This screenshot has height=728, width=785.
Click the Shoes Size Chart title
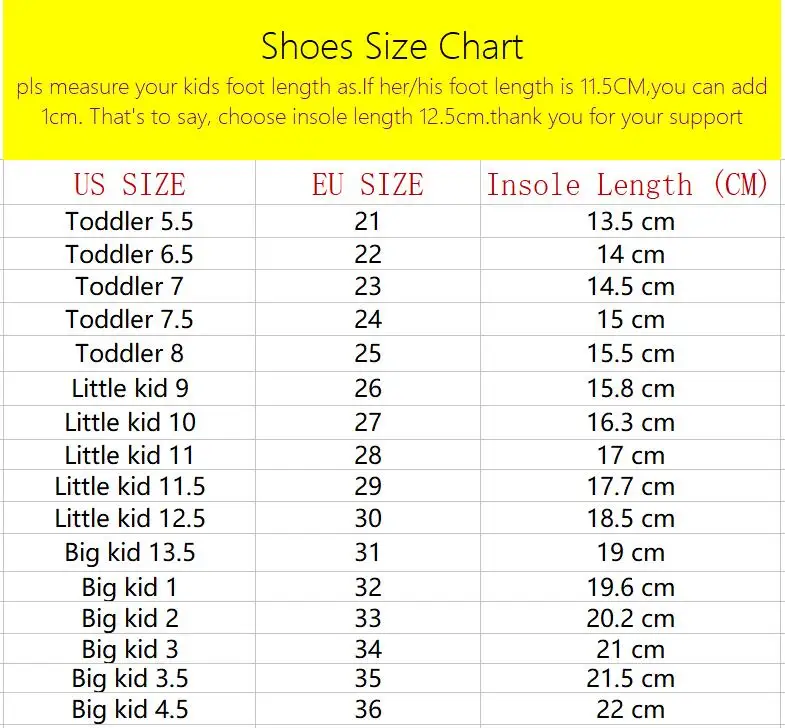tap(392, 47)
